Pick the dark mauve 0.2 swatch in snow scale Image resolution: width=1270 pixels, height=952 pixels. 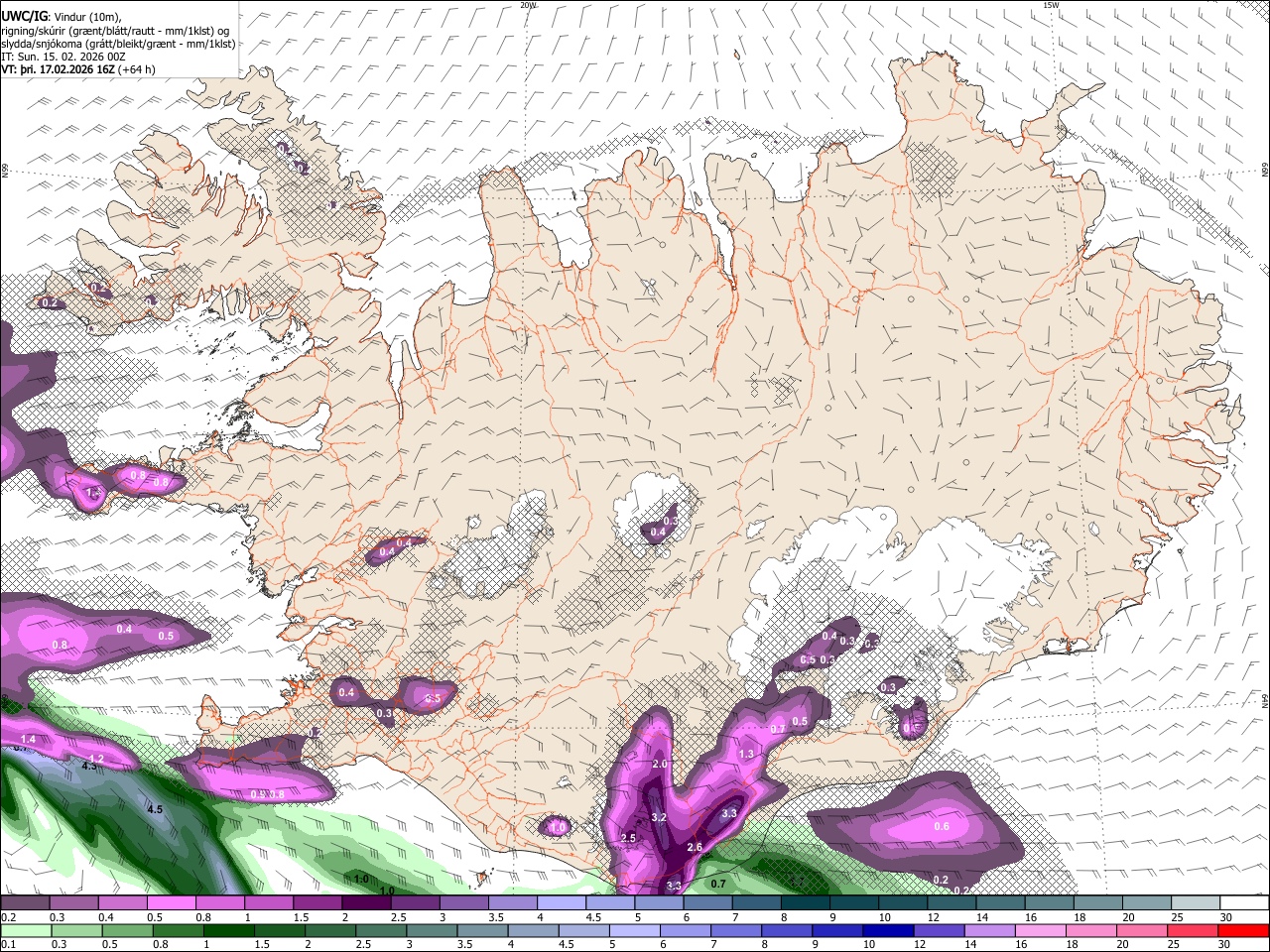(25, 903)
